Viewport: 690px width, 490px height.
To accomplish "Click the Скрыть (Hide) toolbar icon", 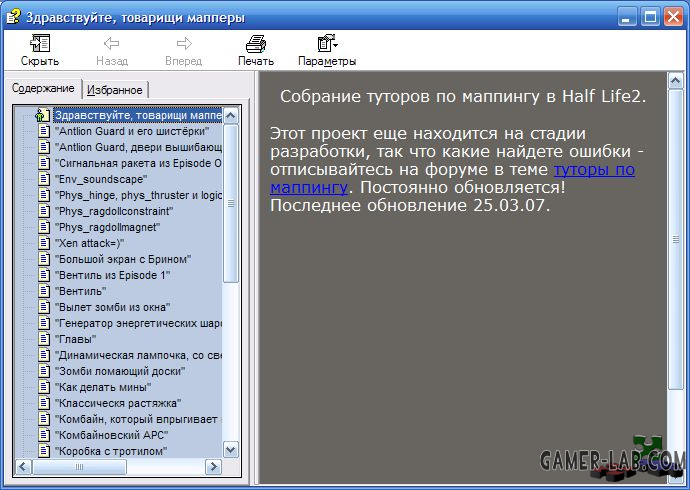I will (x=40, y=43).
